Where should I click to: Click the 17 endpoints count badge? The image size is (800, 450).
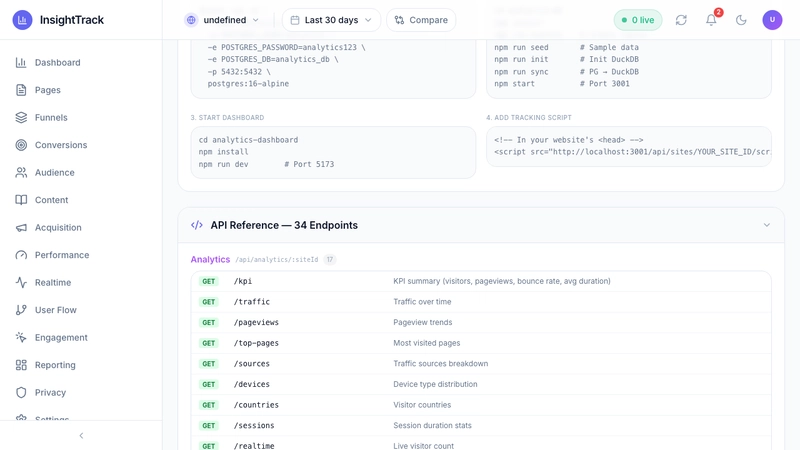(x=330, y=259)
